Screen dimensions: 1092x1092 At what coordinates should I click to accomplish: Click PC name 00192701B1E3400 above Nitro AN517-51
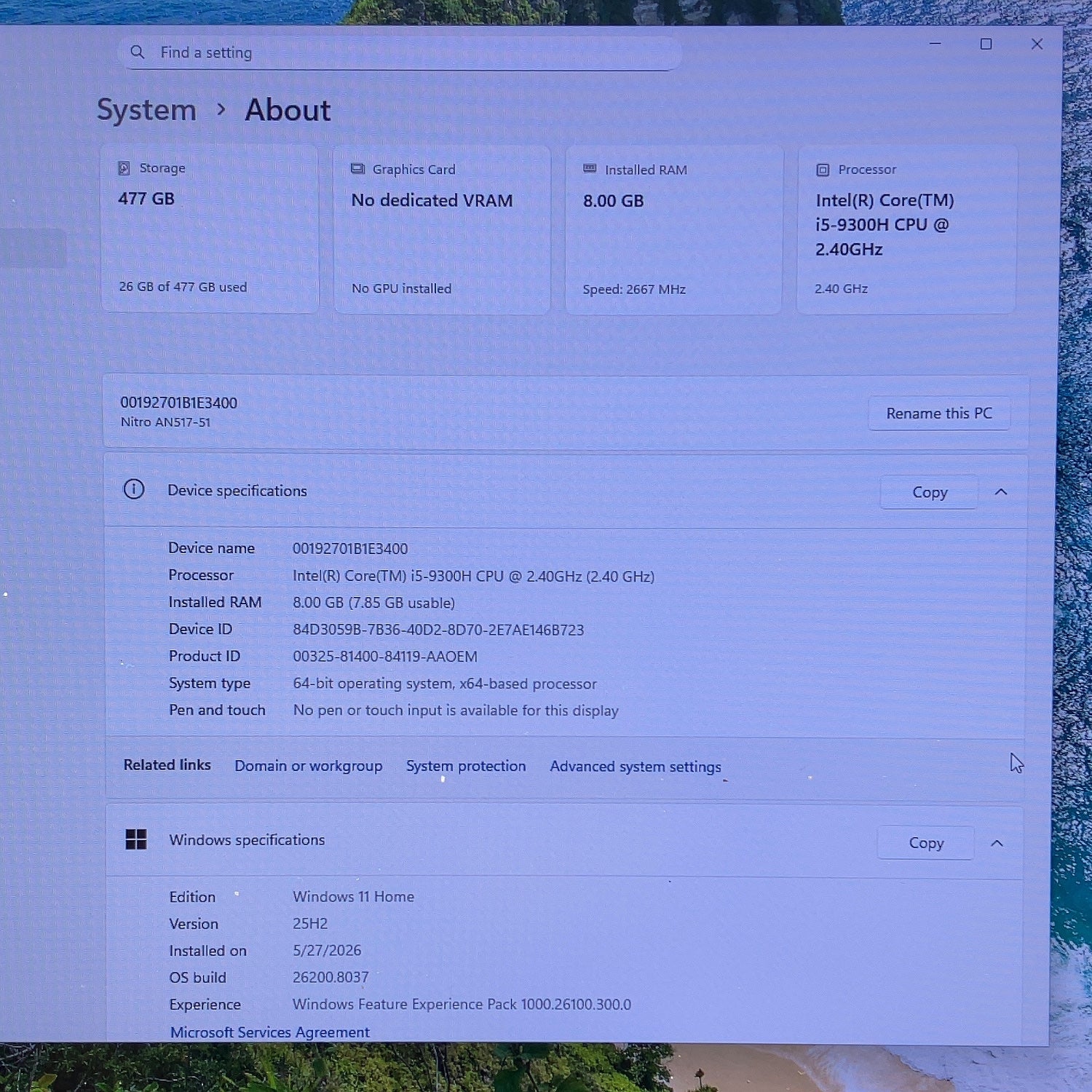(x=179, y=403)
